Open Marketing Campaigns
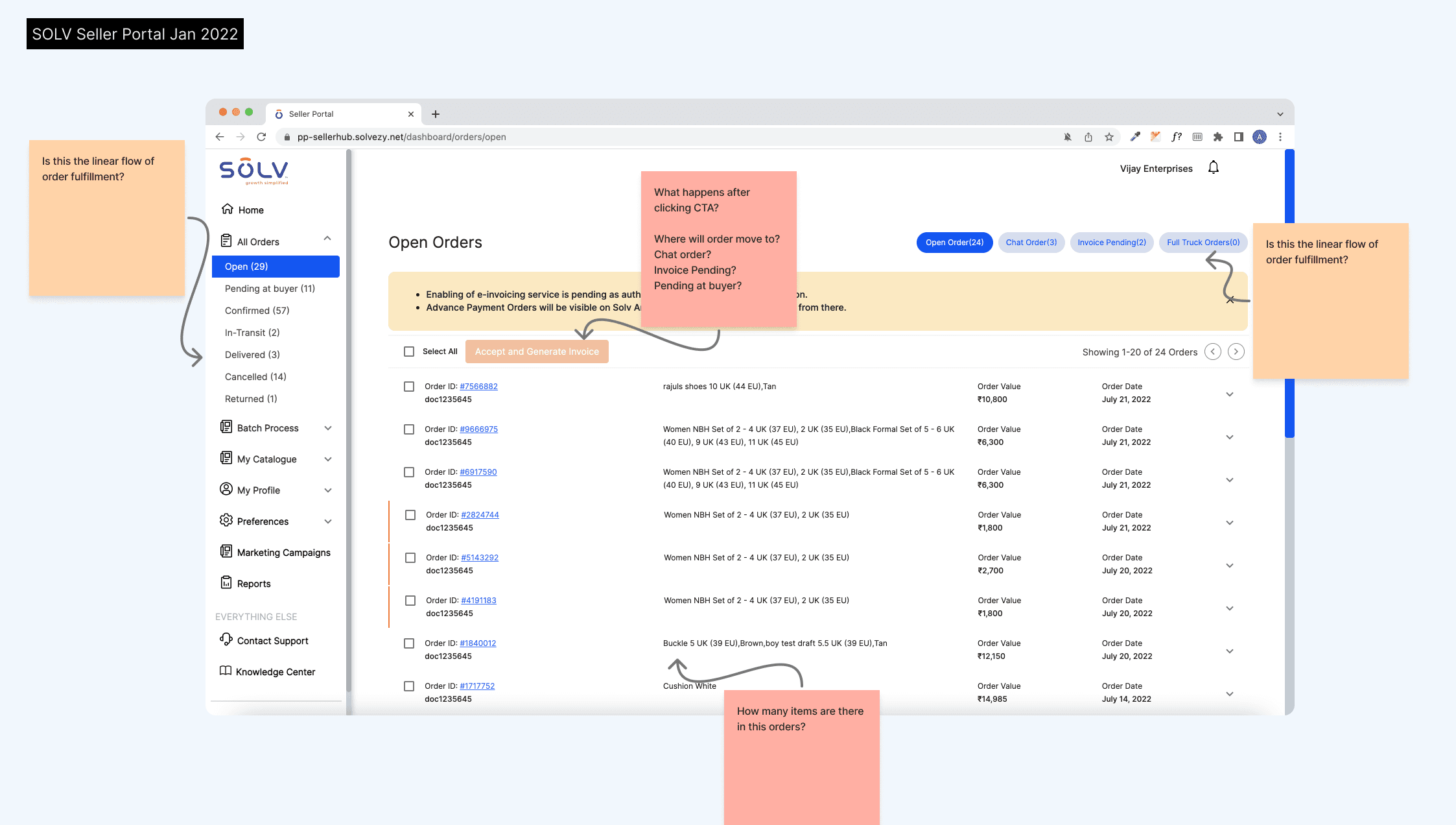This screenshot has height=825, width=1456. (x=276, y=552)
